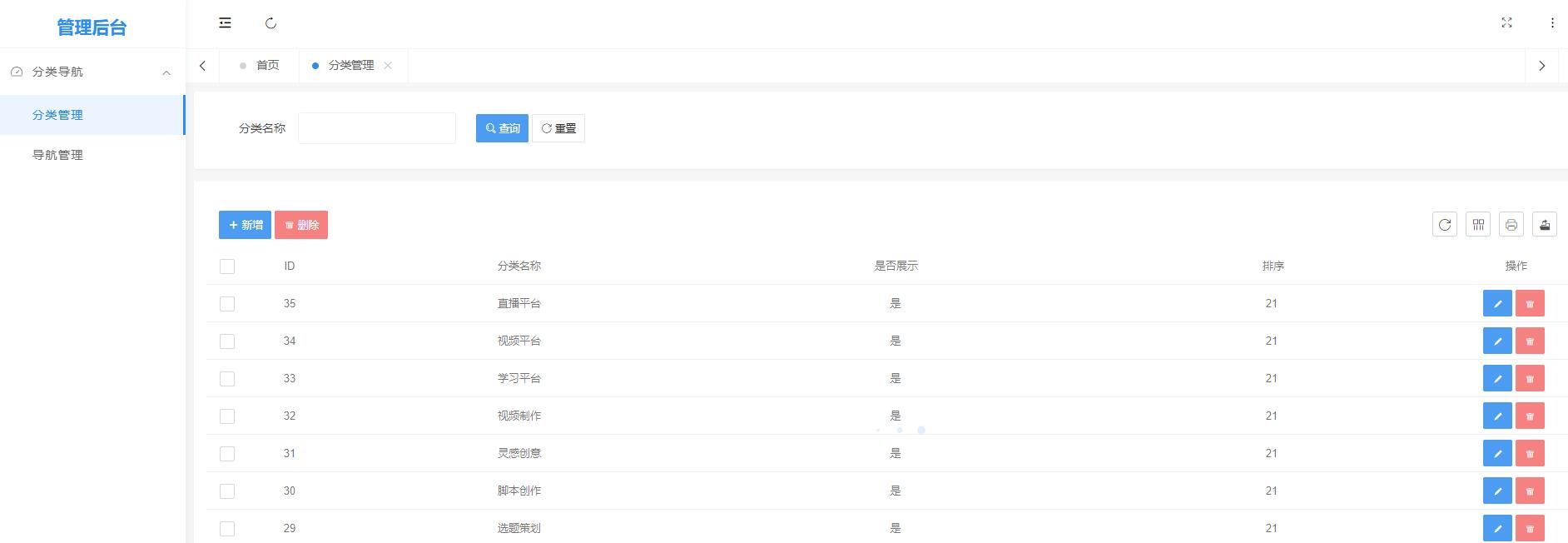
Task: Collapse the sidebar with the menu fold icon
Action: (x=225, y=23)
